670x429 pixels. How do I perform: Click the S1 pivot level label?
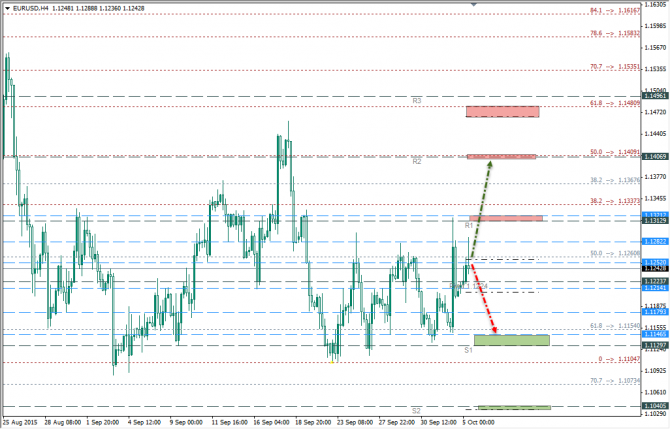469,350
